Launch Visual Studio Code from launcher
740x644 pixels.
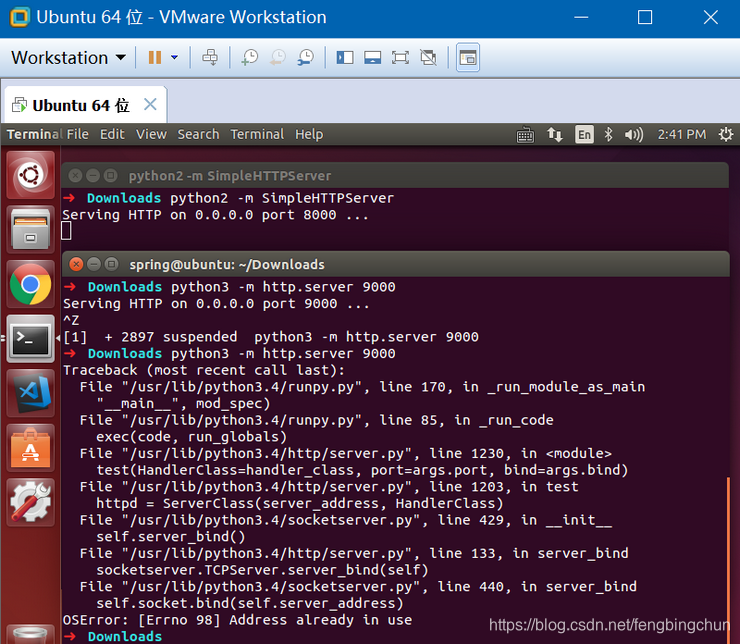[x=31, y=393]
